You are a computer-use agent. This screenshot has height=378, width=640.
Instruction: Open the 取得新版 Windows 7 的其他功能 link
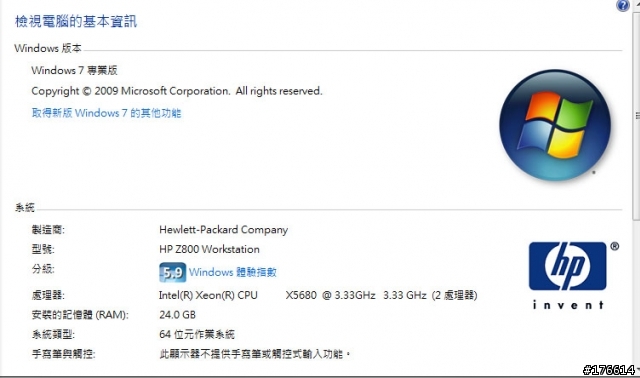click(106, 113)
